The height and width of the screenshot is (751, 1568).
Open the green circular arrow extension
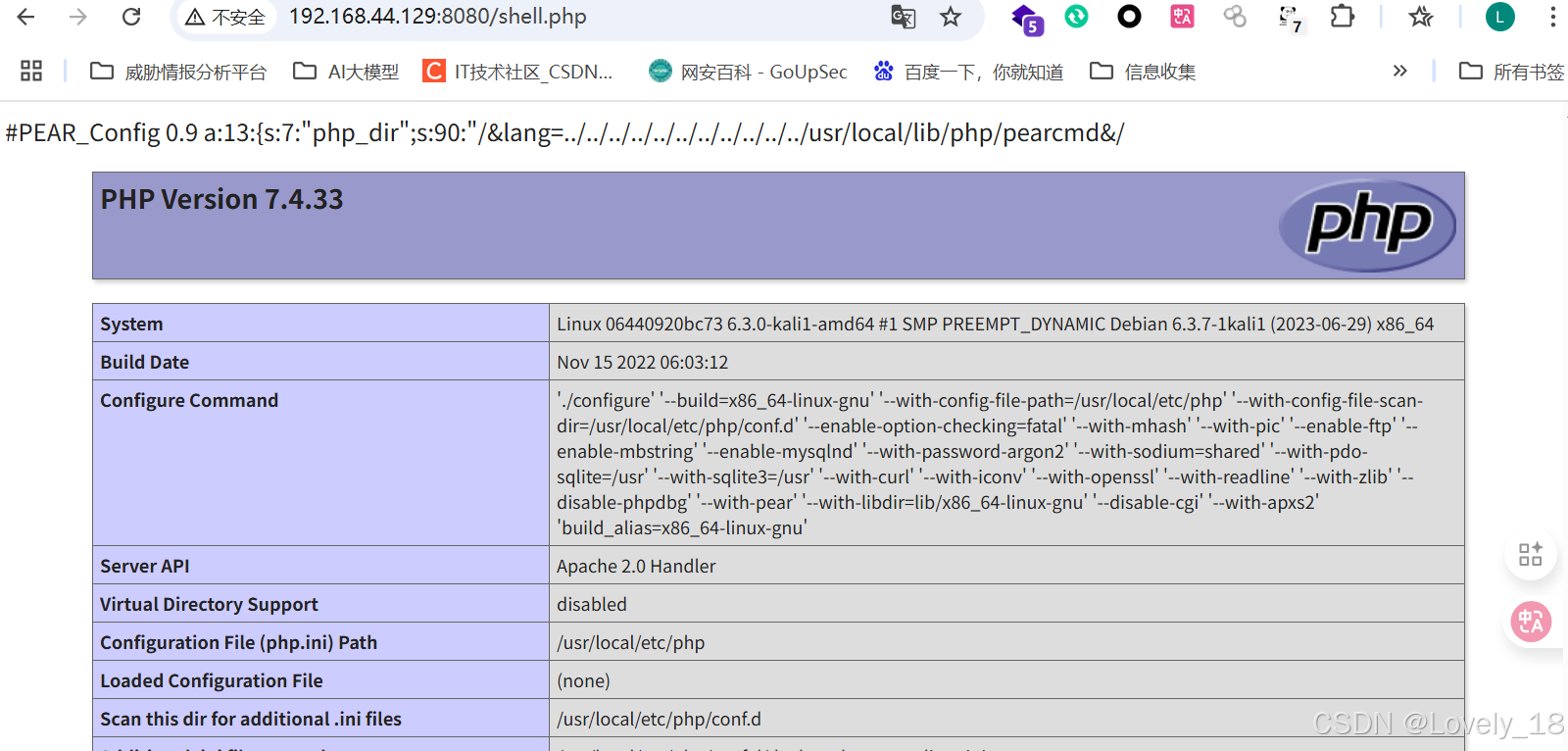[x=1076, y=16]
